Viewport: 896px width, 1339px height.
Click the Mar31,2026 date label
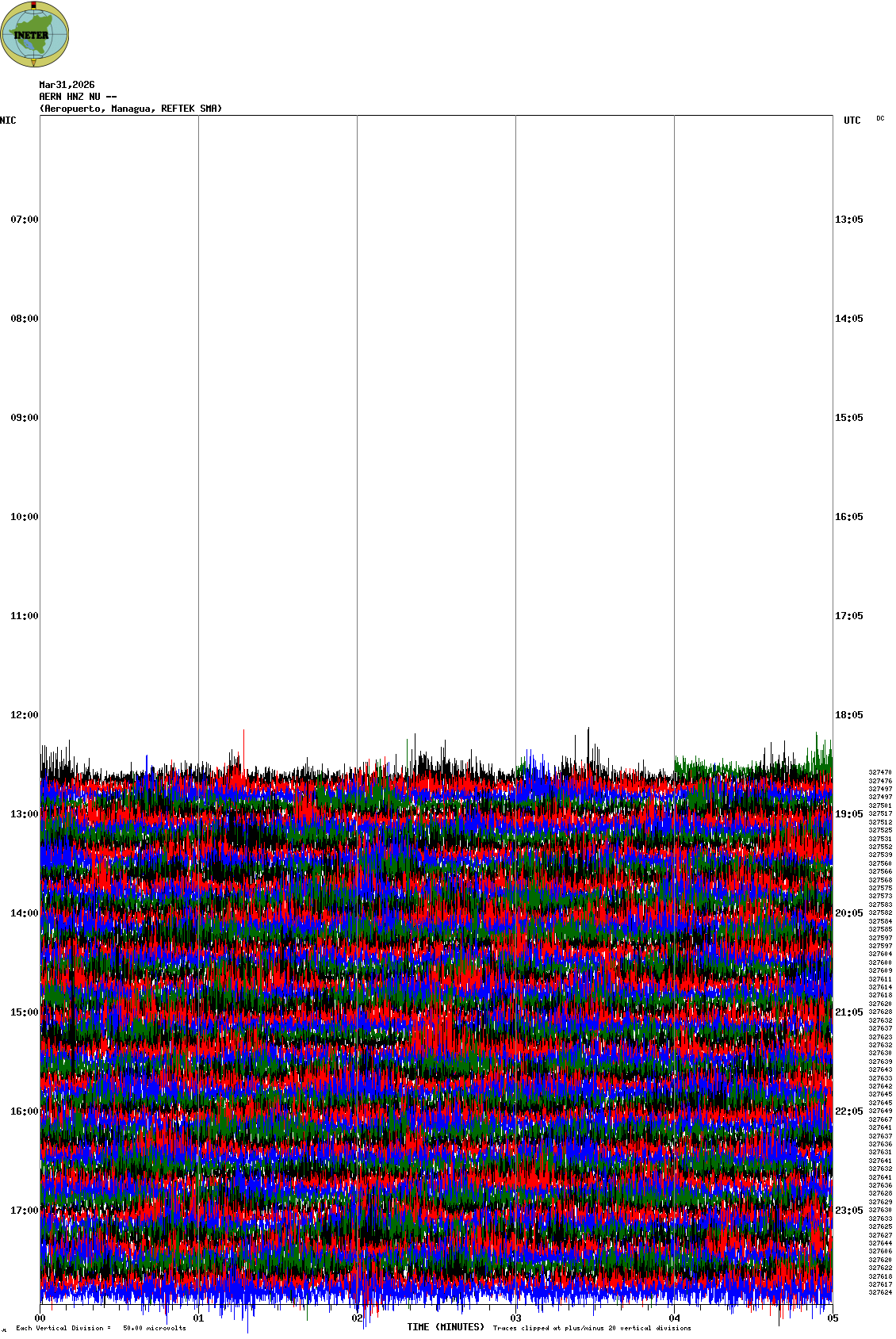(67, 85)
